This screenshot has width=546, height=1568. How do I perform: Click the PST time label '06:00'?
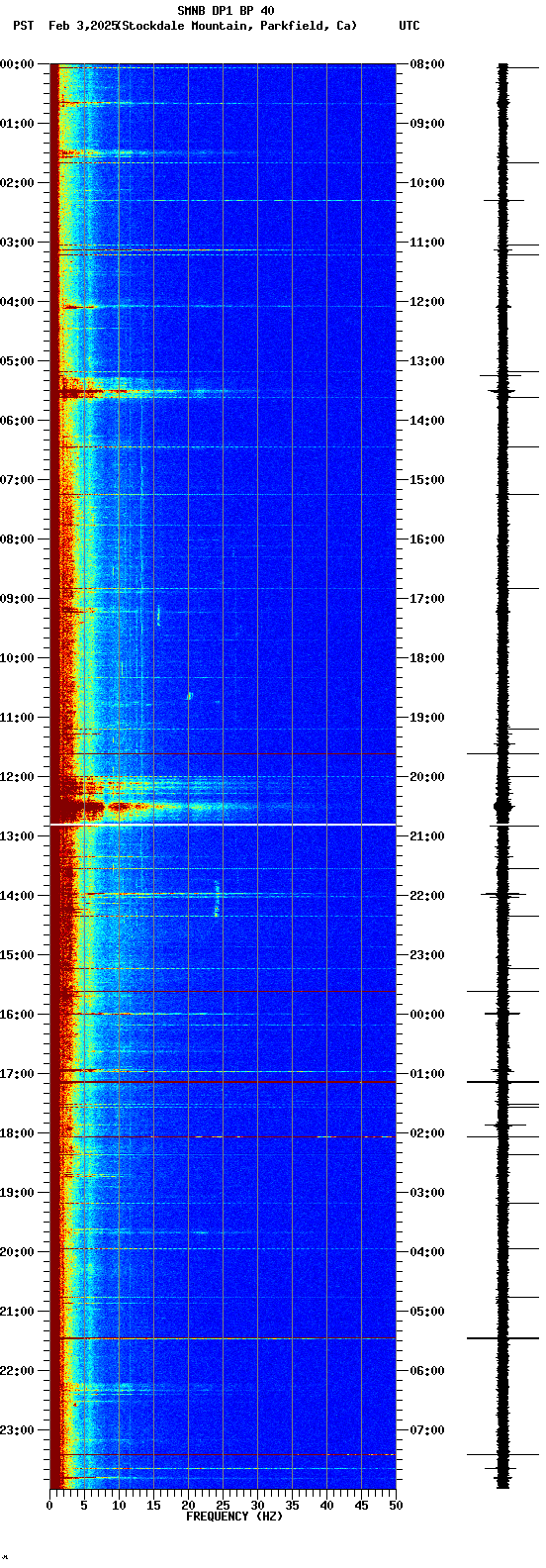click(17, 421)
